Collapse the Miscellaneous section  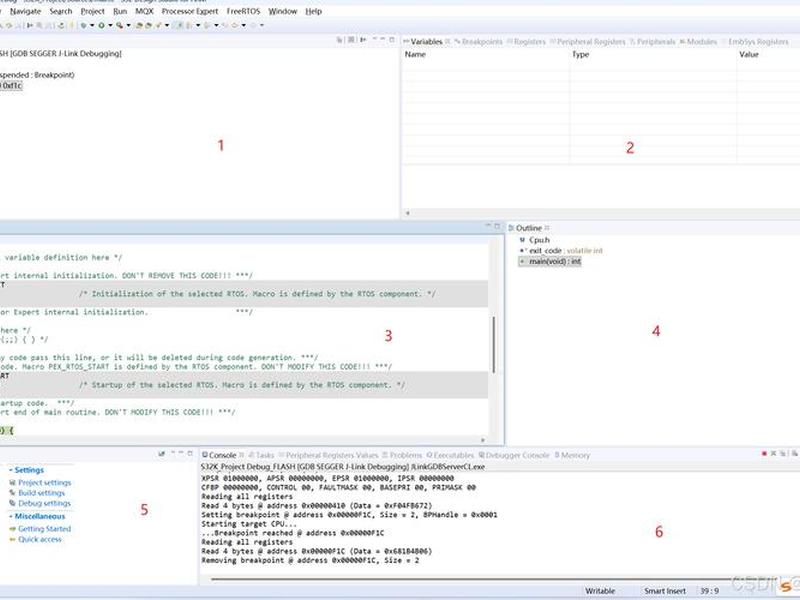pyautogui.click(x=11, y=516)
